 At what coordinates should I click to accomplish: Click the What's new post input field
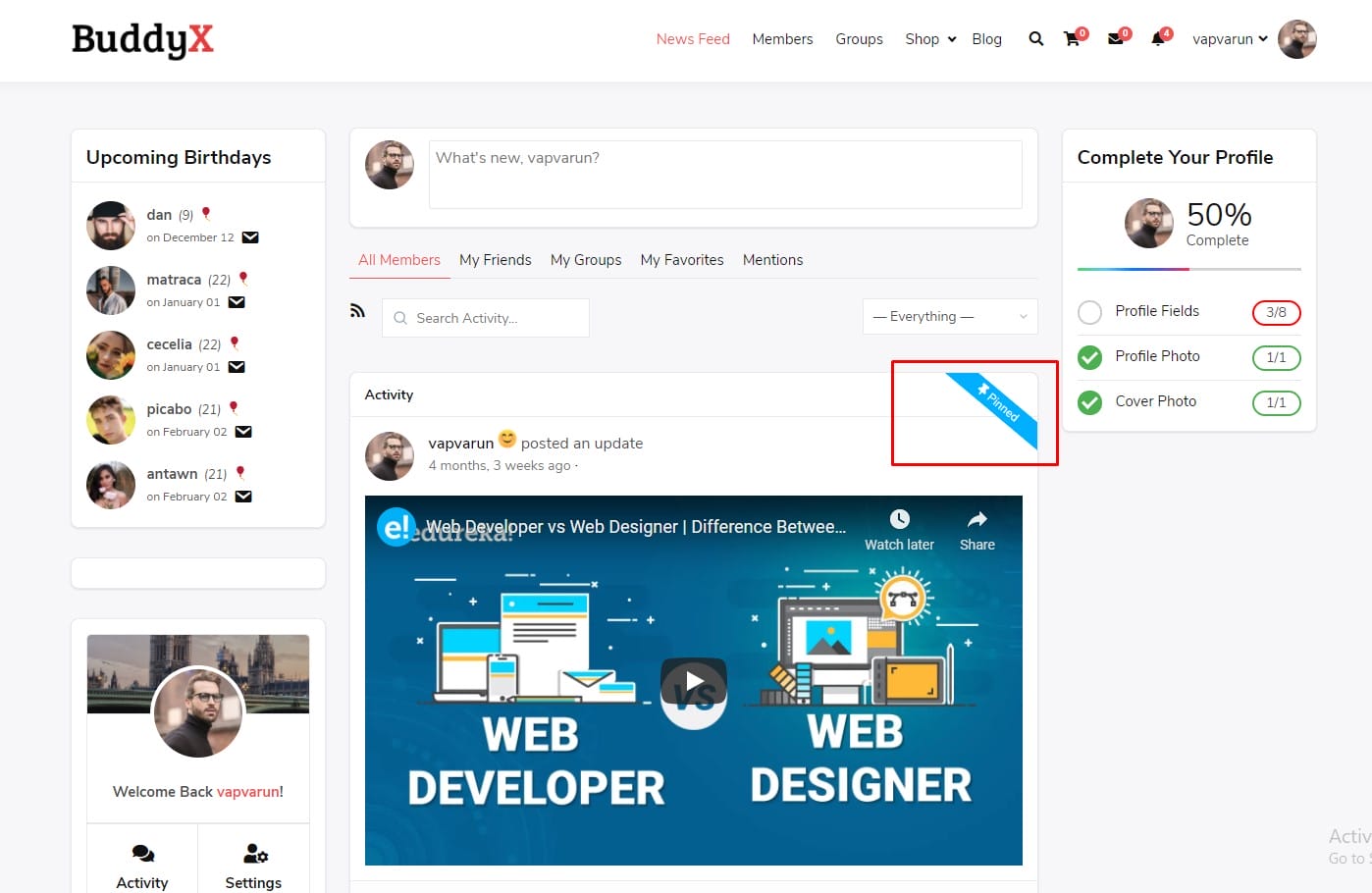click(x=724, y=174)
